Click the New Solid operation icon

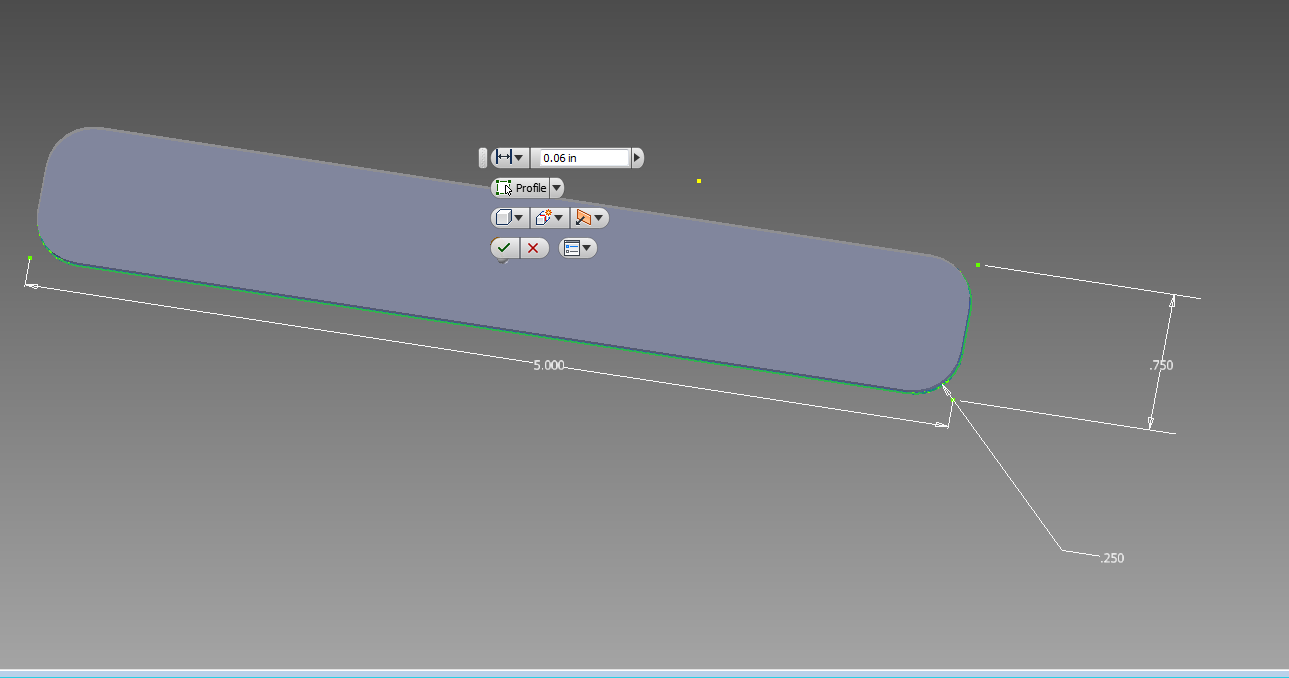coord(544,217)
